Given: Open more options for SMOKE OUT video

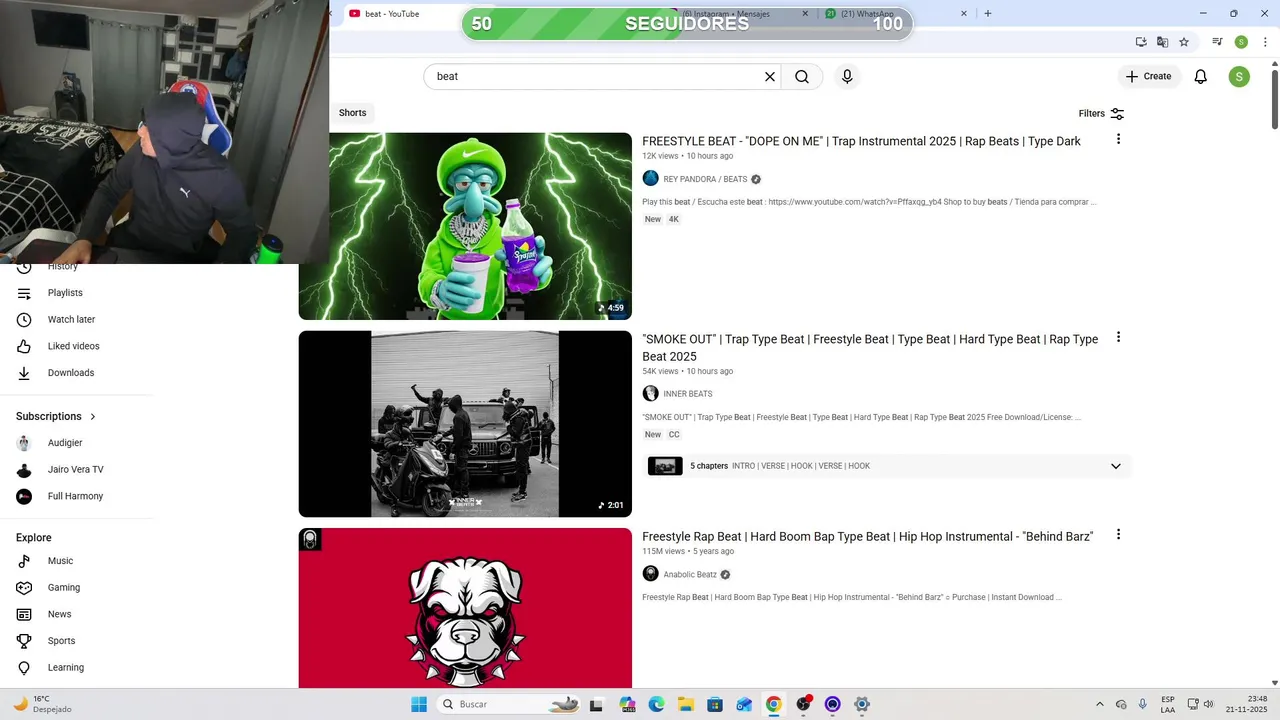Looking at the screenshot, I should (1118, 337).
